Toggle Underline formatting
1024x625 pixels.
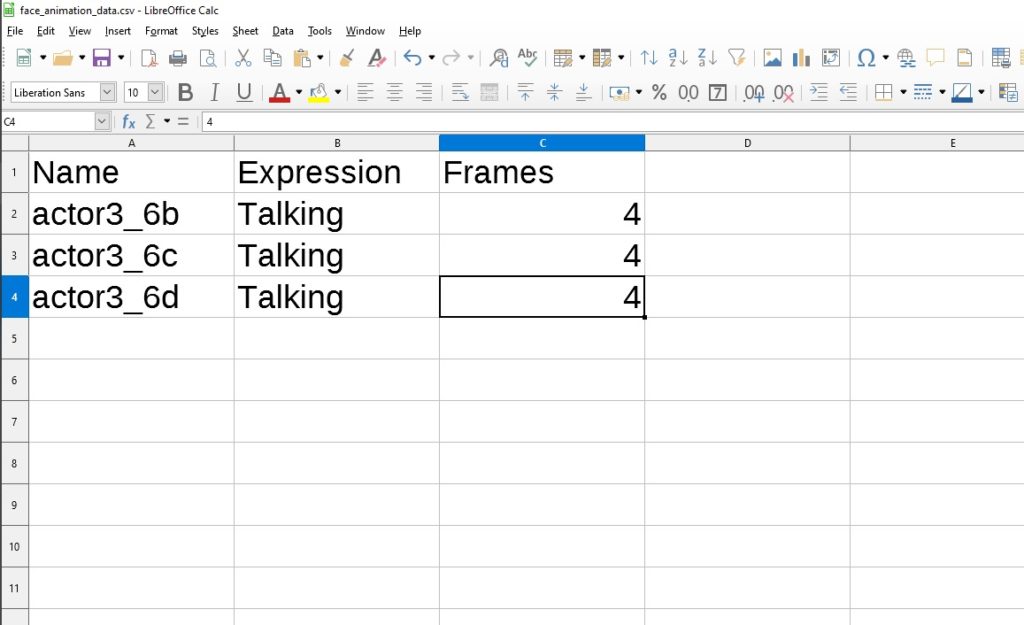coord(244,93)
